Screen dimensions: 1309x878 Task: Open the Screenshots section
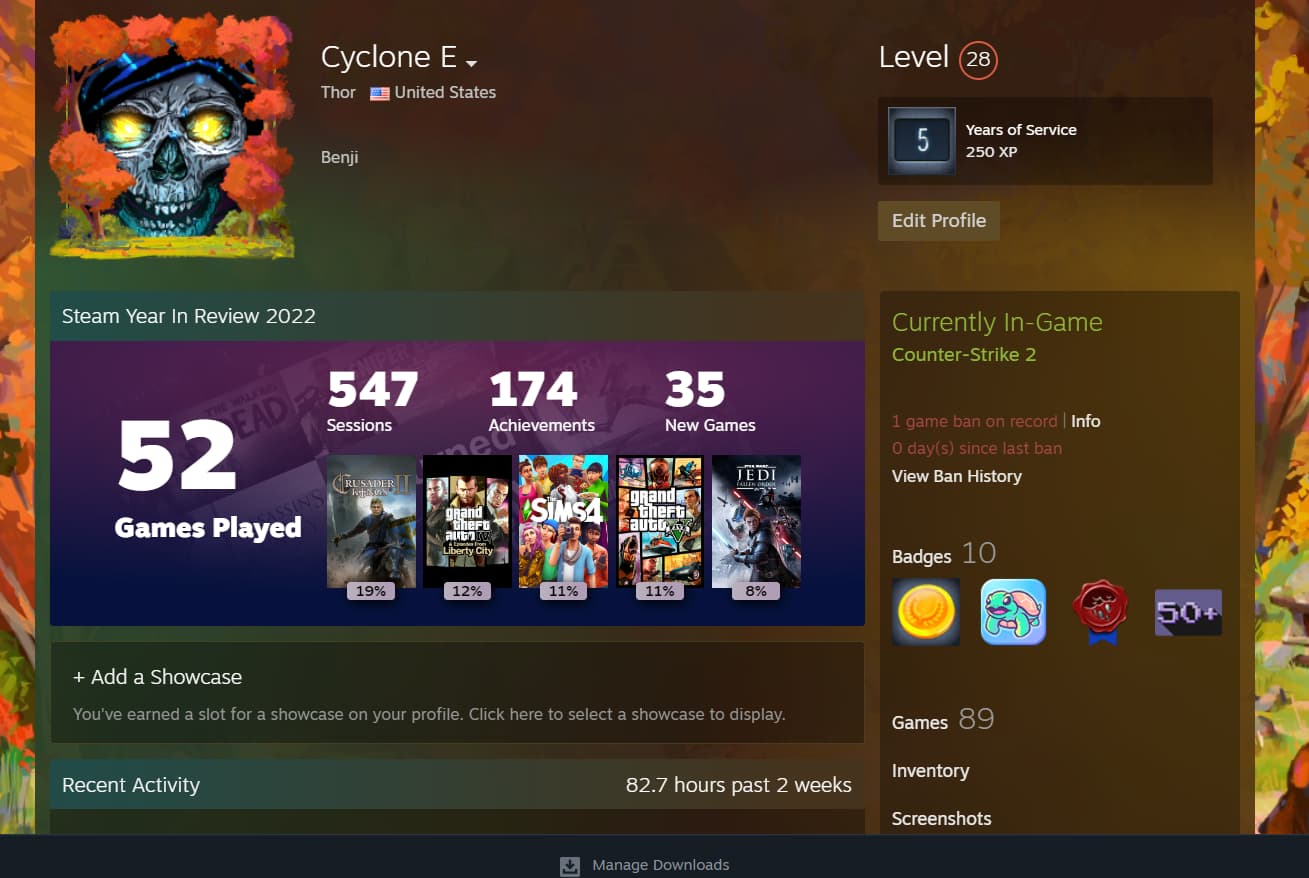(x=941, y=818)
